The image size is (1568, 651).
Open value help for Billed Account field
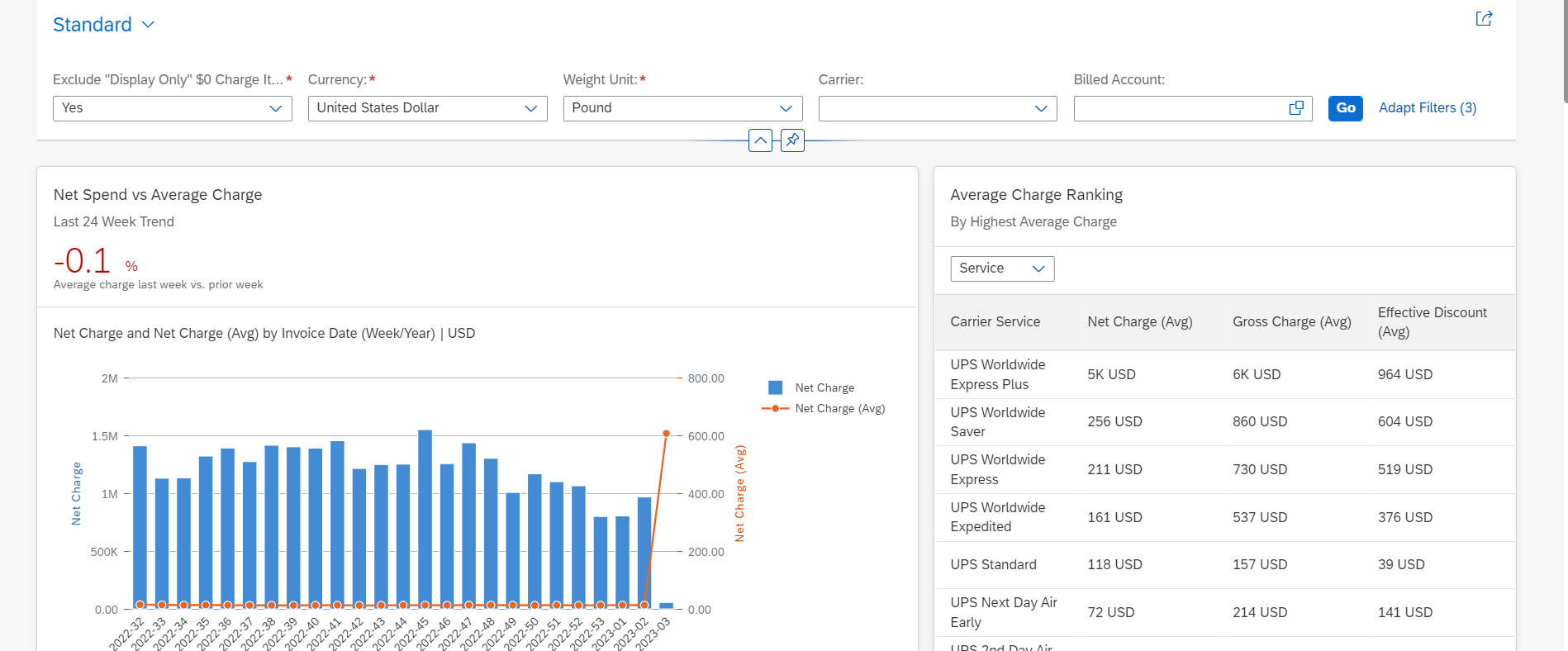[1296, 108]
